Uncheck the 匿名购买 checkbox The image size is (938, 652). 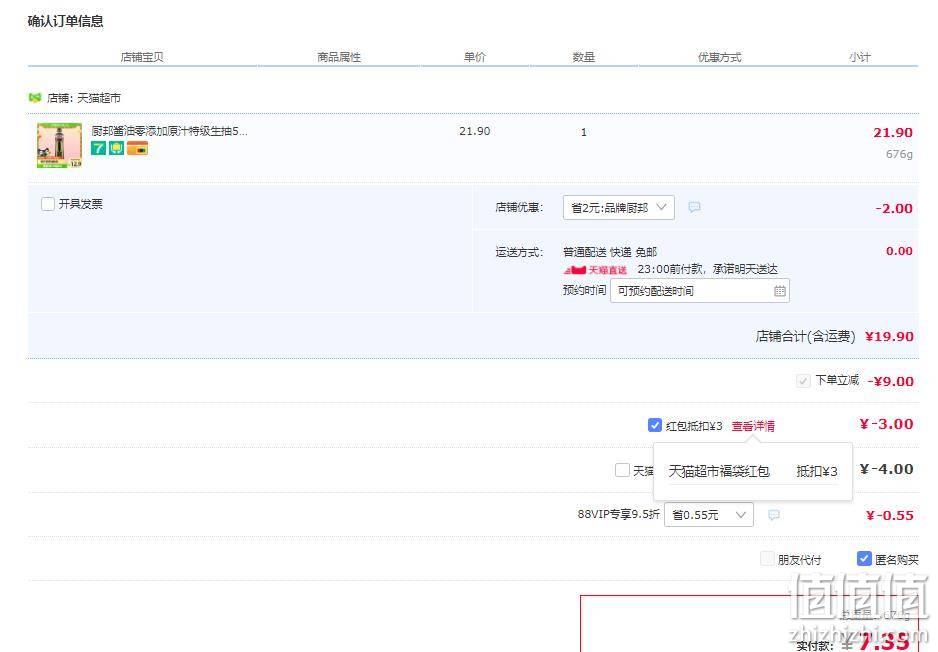point(864,559)
